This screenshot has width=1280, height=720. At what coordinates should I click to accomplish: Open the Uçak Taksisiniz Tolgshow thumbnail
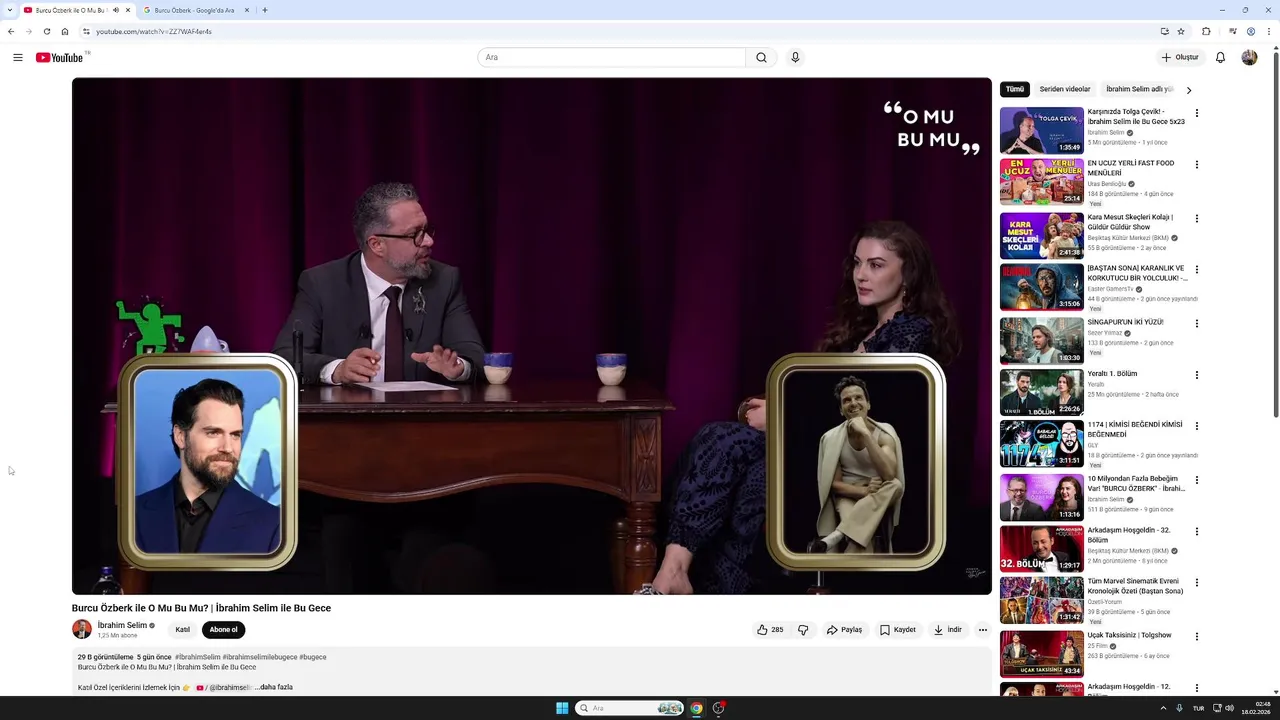point(1041,653)
